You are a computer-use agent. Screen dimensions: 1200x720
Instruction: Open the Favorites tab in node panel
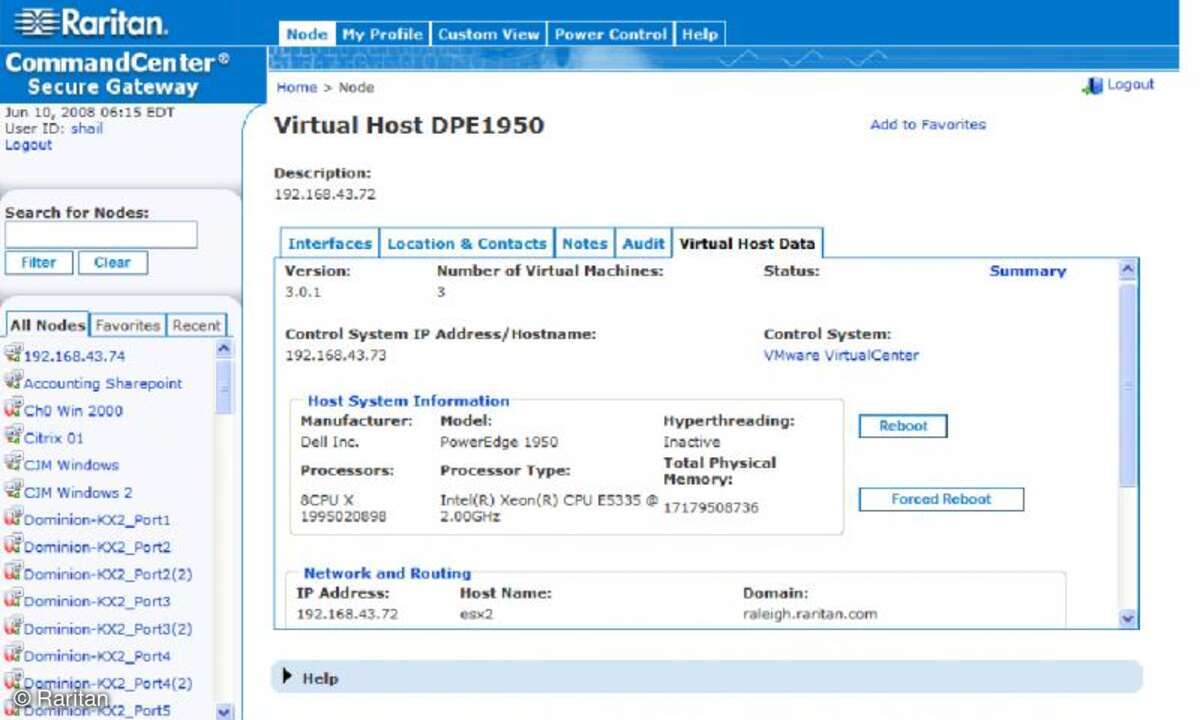[x=128, y=325]
